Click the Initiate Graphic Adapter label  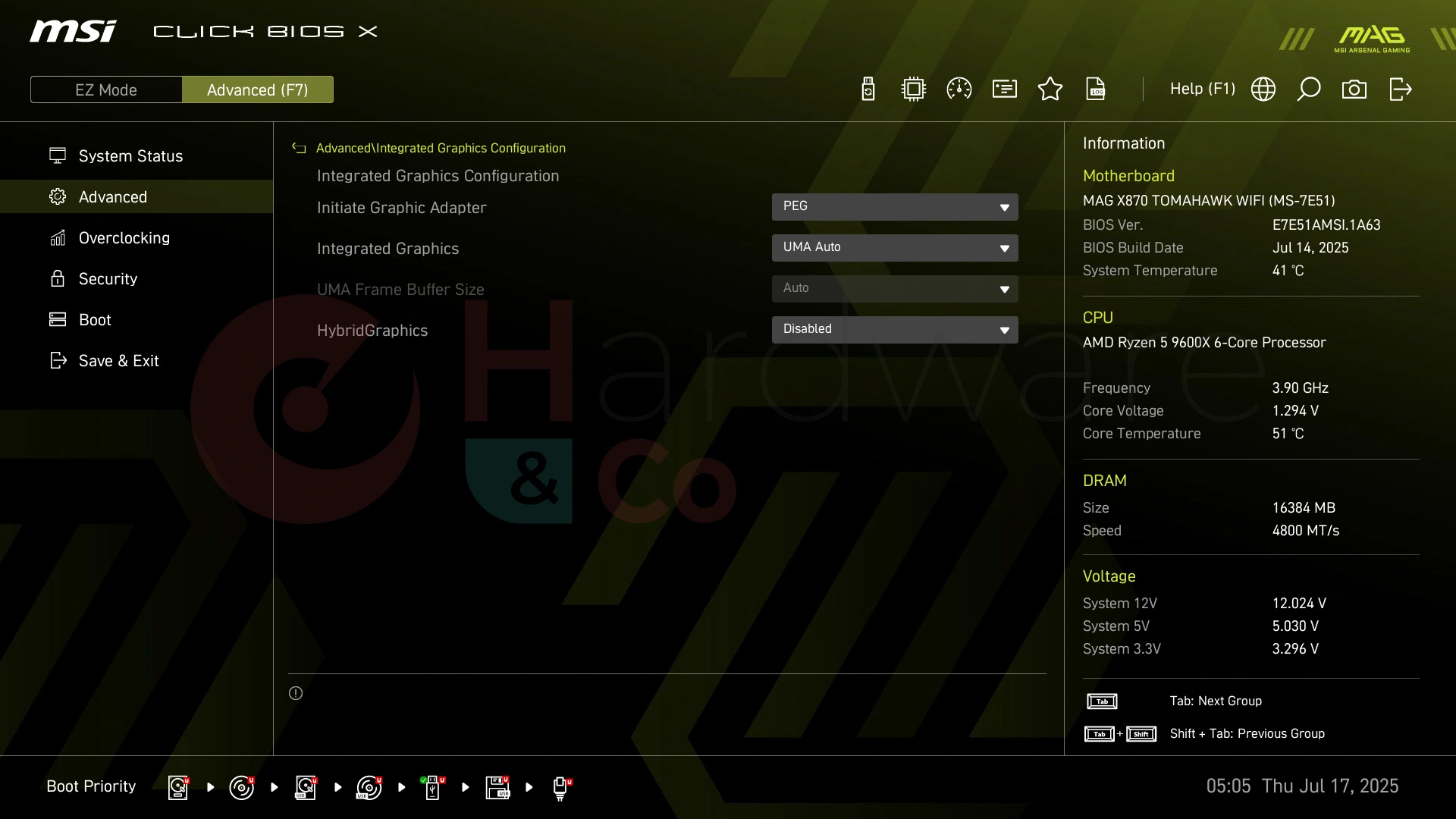pos(402,208)
